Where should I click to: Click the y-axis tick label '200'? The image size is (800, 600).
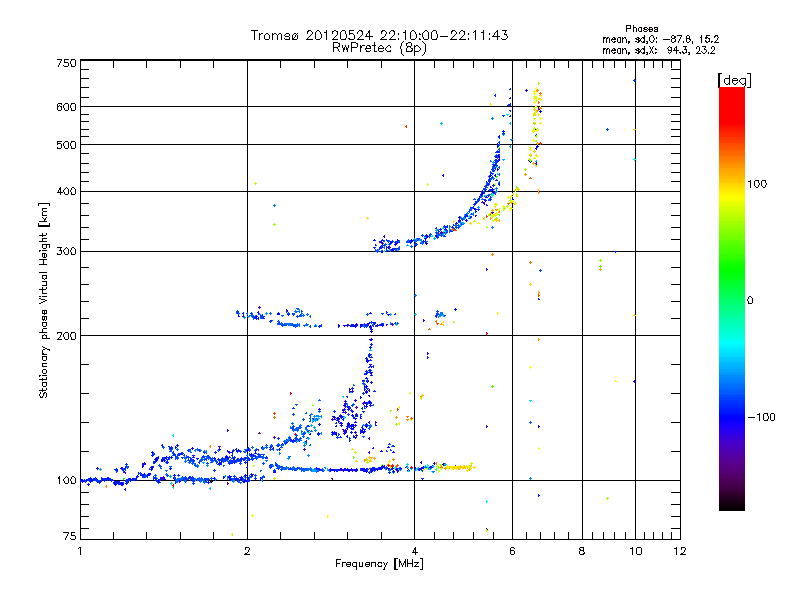[x=66, y=336]
